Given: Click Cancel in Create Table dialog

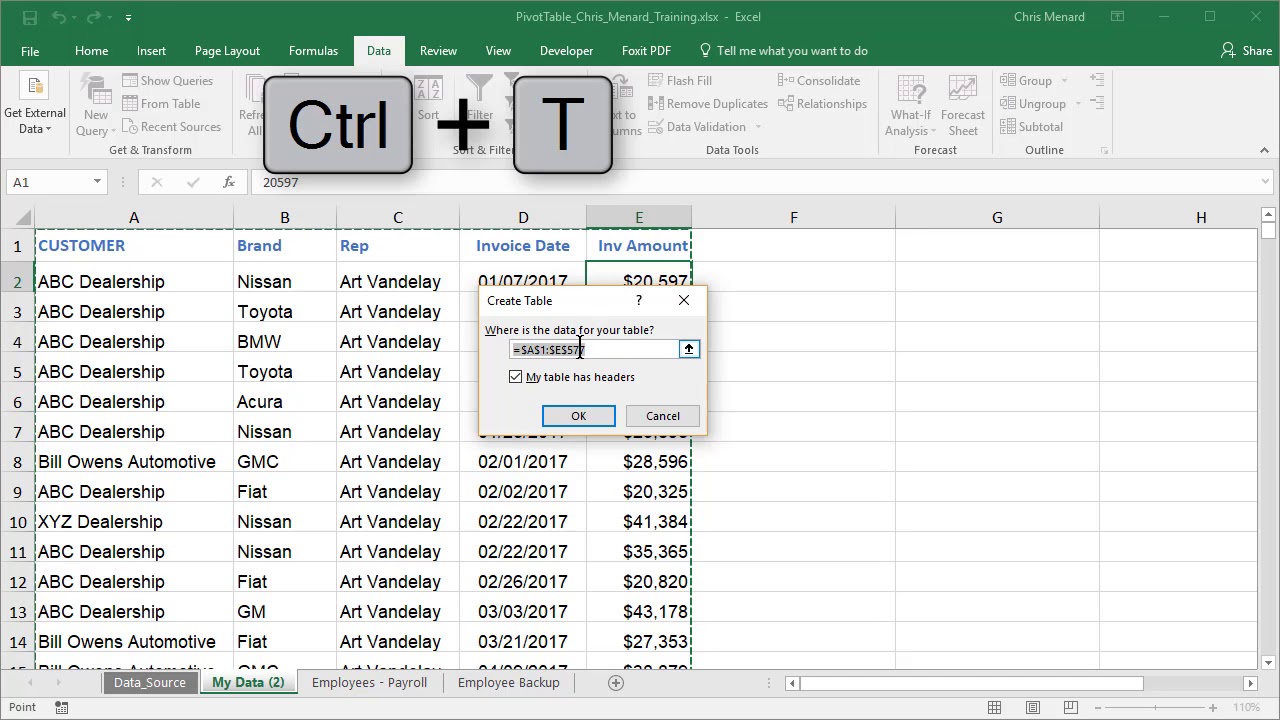Looking at the screenshot, I should pos(662,416).
